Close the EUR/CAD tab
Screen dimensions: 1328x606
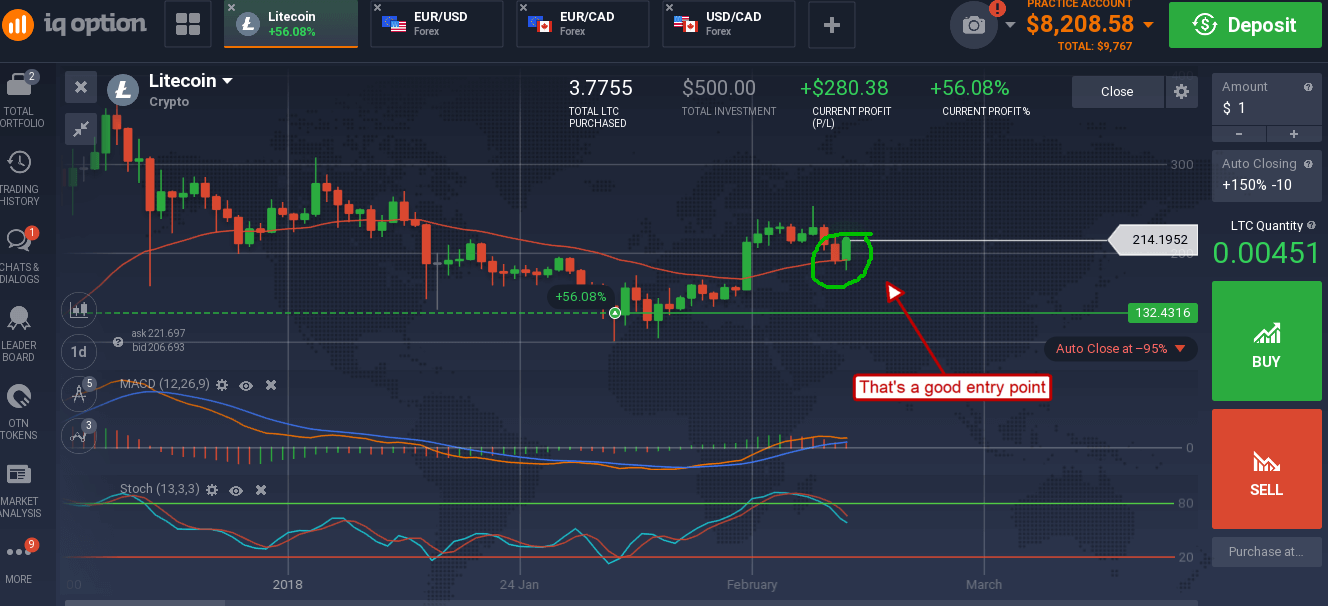pos(524,8)
